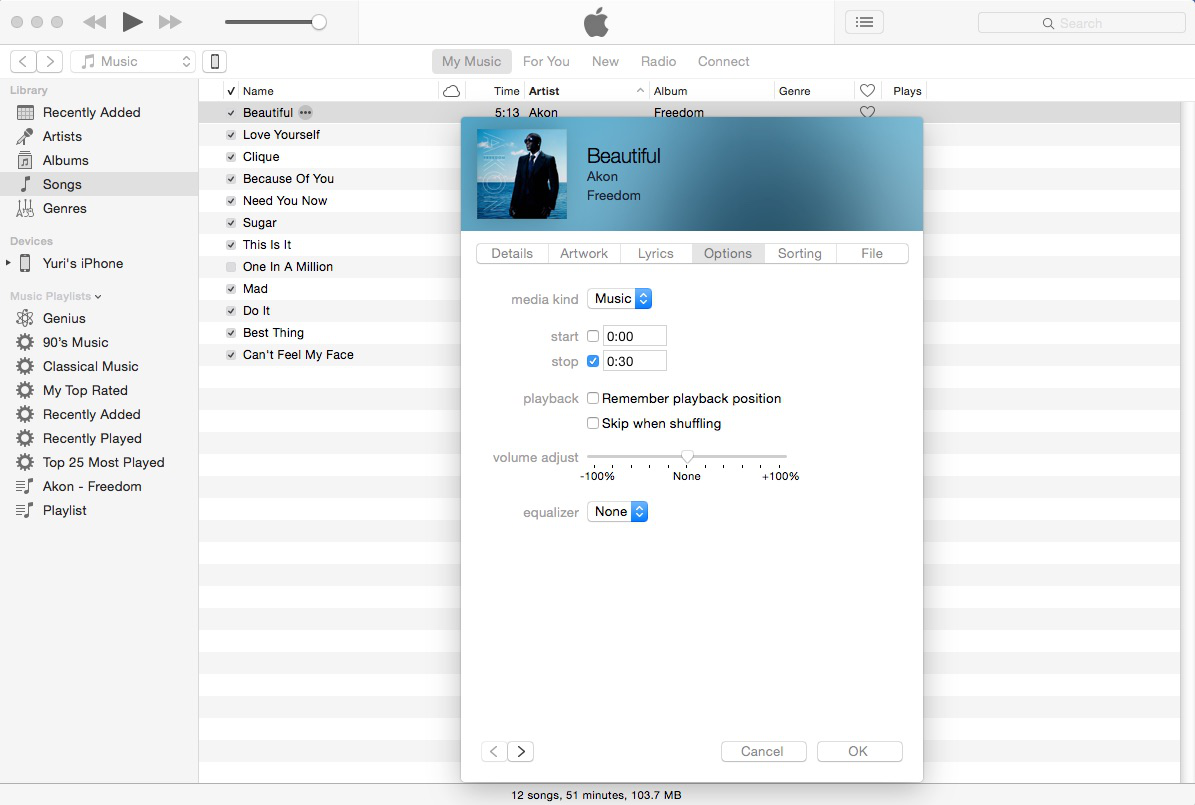Click the checkmark column header

[230, 91]
